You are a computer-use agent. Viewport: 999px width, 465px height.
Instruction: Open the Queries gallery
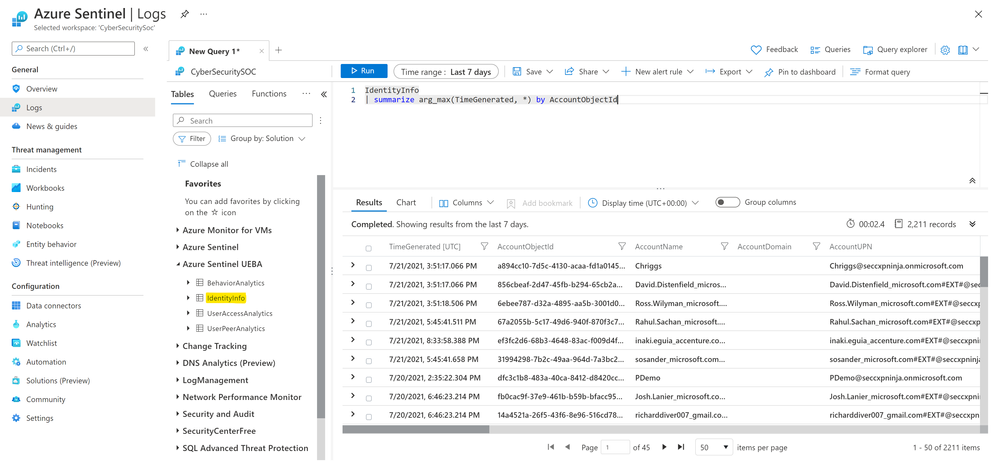(x=830, y=50)
